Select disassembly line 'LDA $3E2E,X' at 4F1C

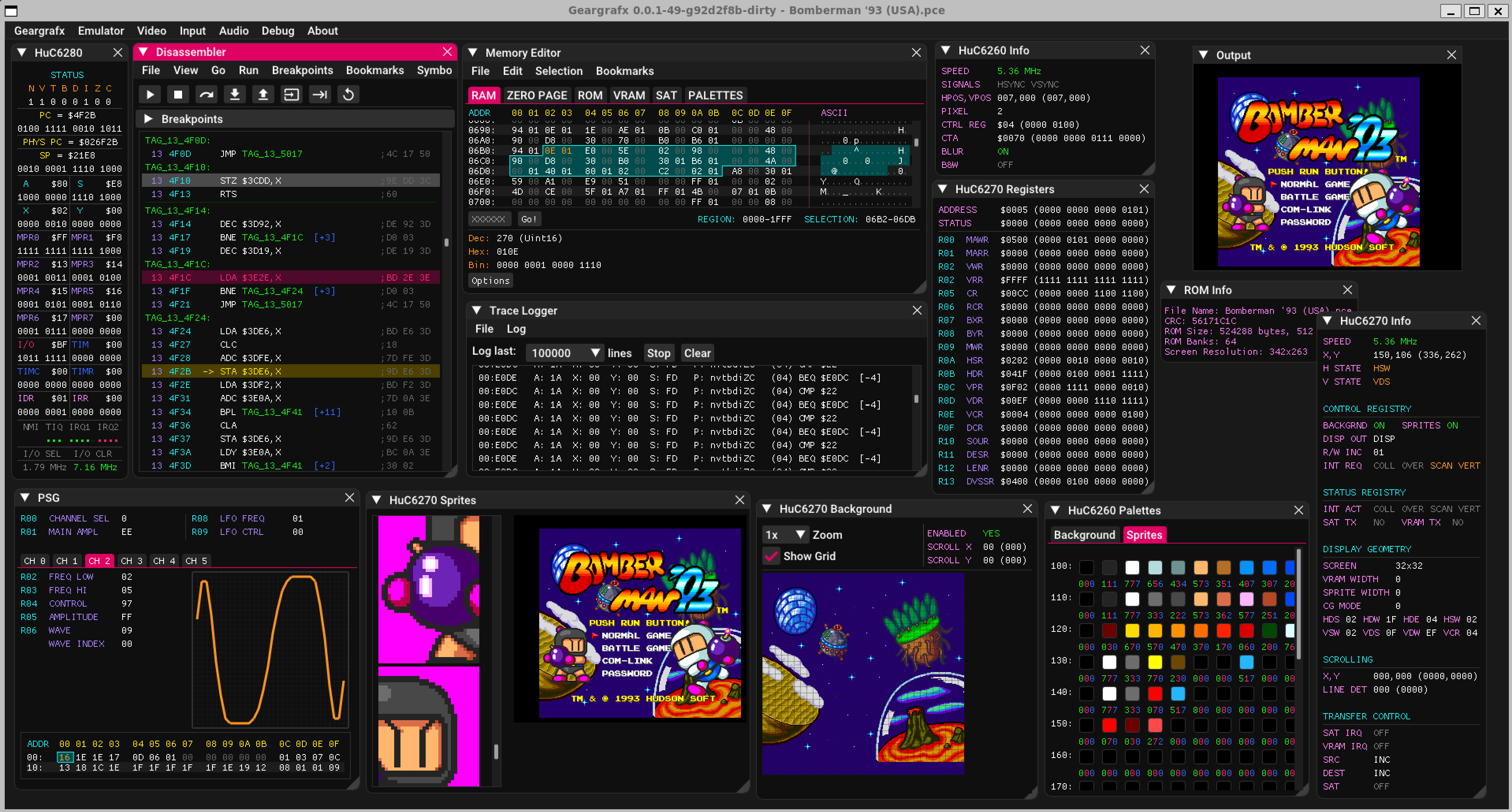coord(291,278)
